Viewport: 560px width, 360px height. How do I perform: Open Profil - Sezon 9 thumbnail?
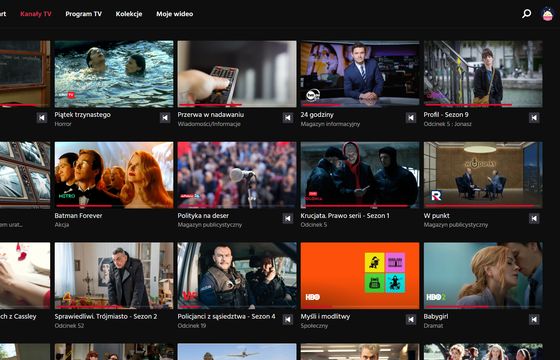tap(483, 74)
